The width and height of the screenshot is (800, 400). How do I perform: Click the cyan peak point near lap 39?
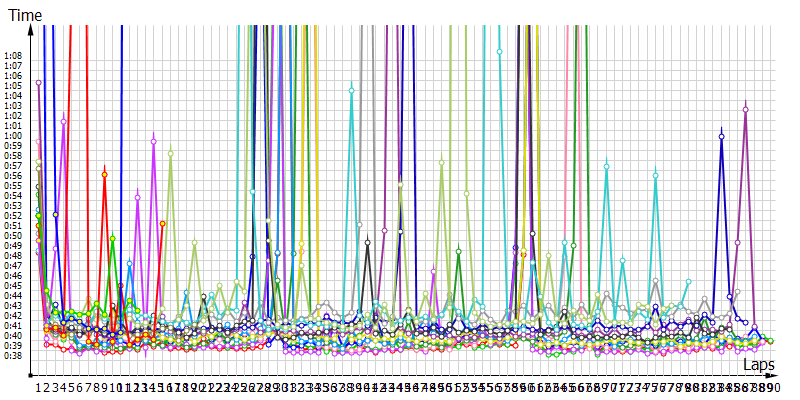tap(351, 90)
